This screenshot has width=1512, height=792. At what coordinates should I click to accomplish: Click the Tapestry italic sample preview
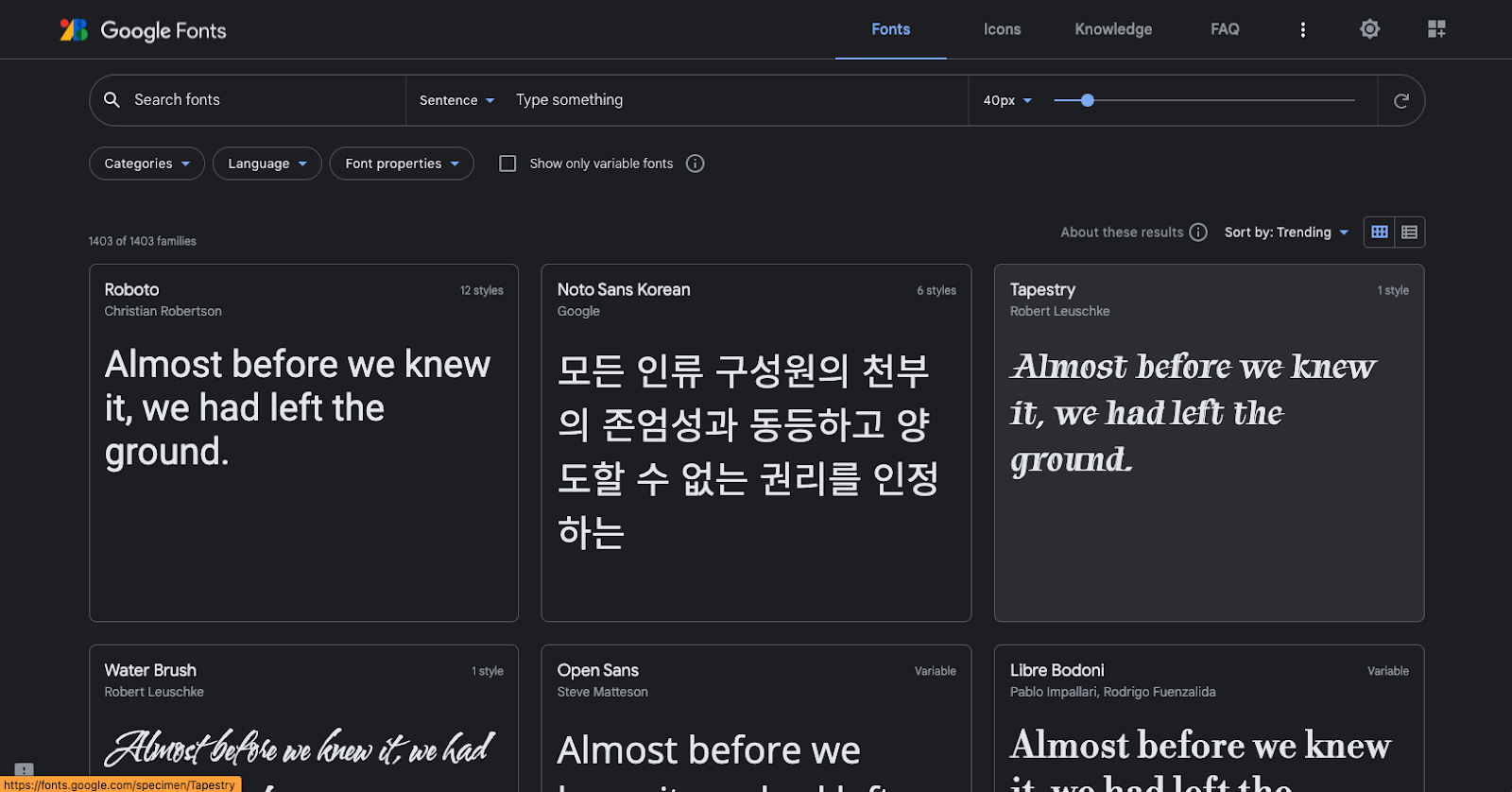[x=1193, y=413]
